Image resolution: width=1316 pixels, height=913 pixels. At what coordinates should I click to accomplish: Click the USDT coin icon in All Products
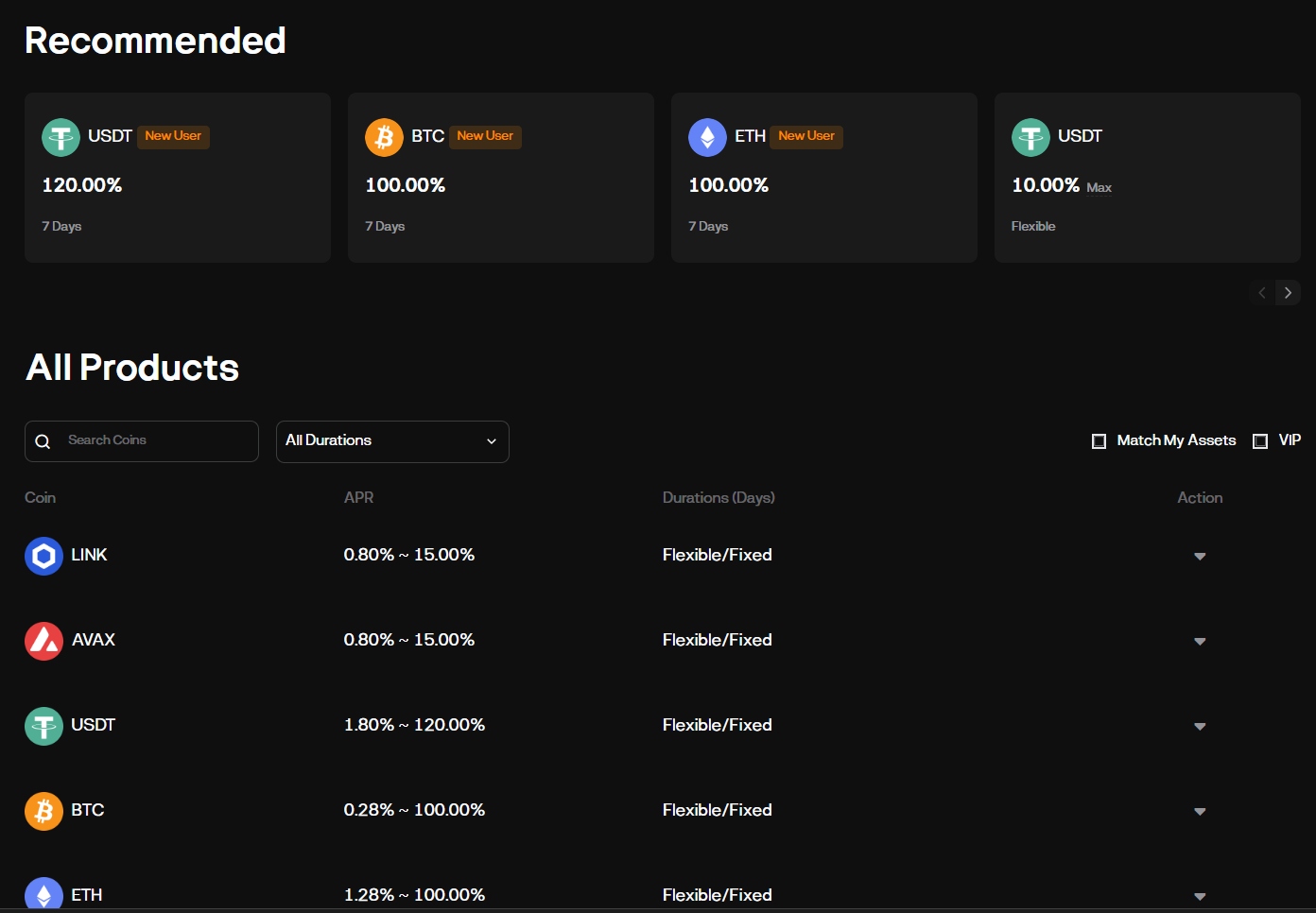[x=43, y=726]
